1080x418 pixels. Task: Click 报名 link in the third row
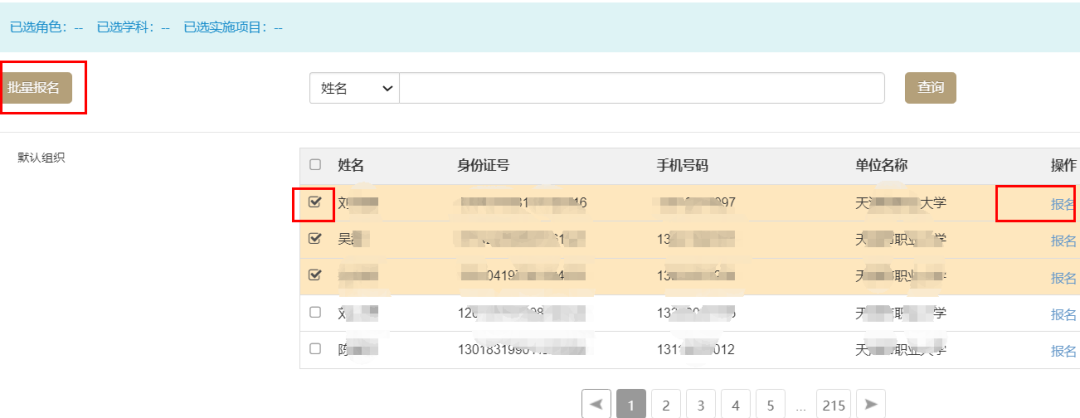[x=1063, y=277]
